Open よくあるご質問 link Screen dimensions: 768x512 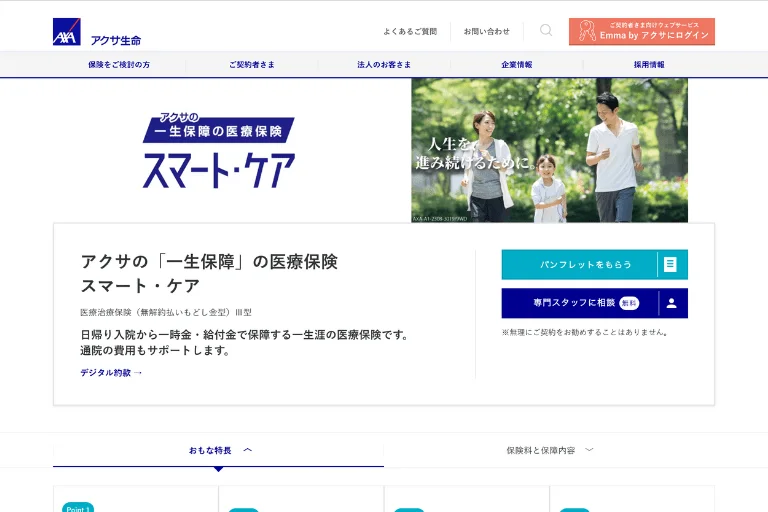tap(410, 31)
